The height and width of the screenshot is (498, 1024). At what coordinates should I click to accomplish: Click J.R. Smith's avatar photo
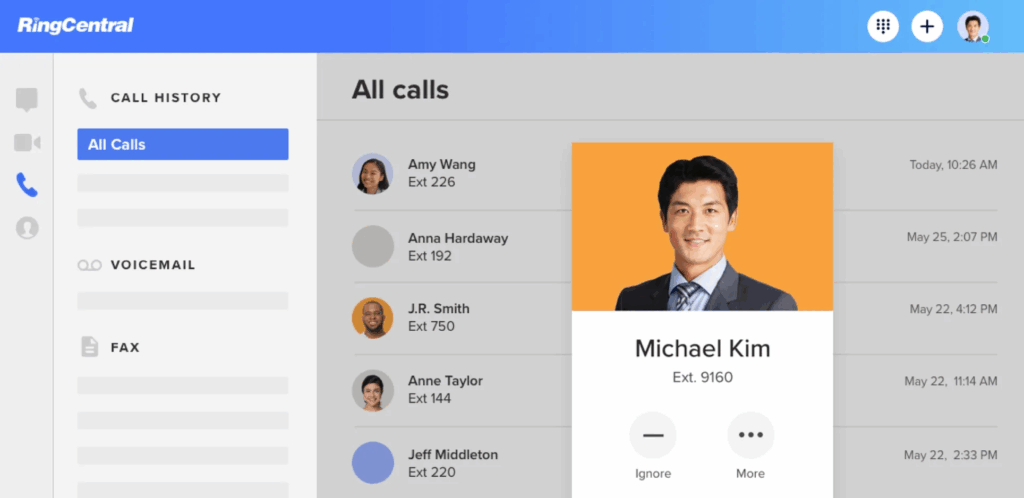(373, 318)
